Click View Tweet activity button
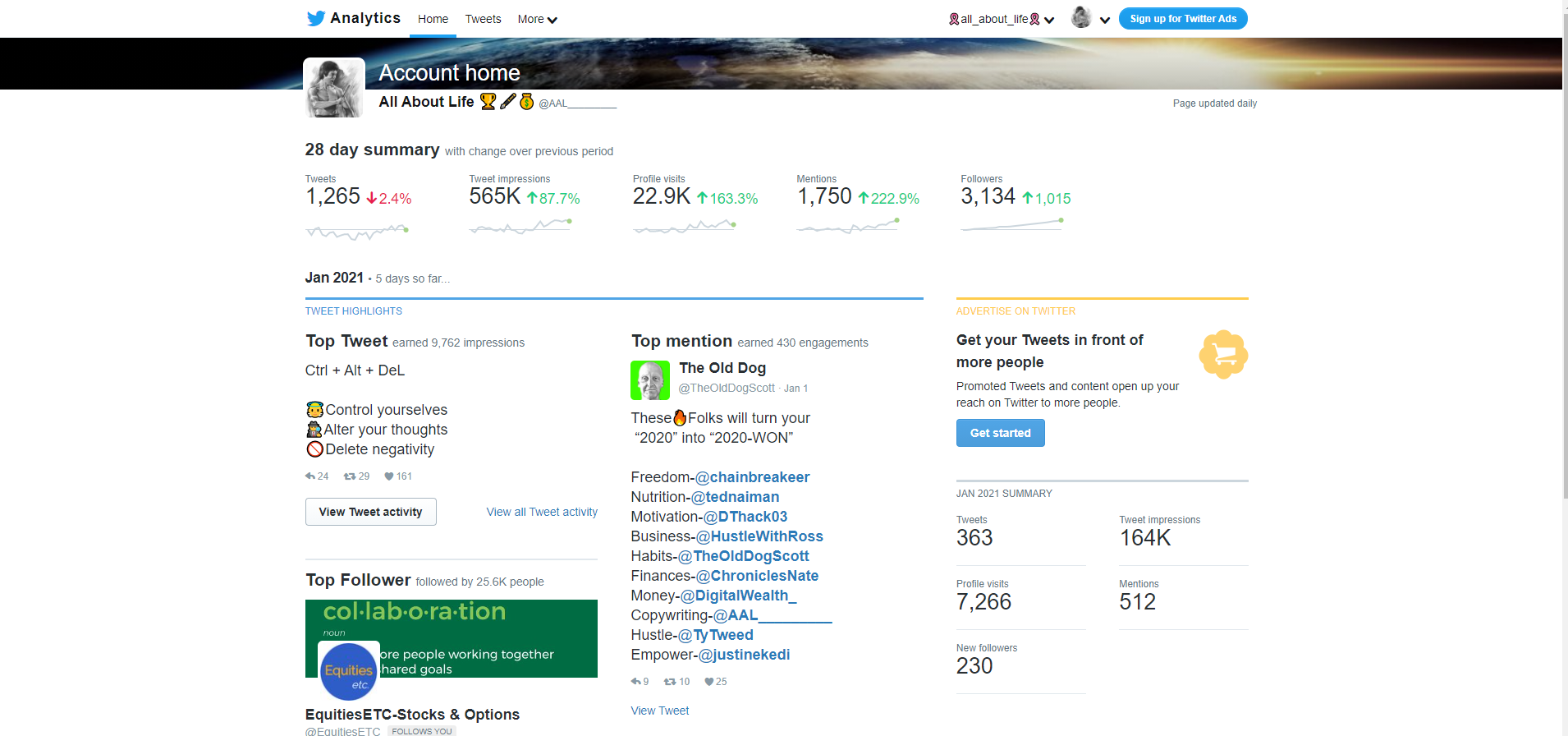Image resolution: width=1568 pixels, height=736 pixels. [371, 512]
